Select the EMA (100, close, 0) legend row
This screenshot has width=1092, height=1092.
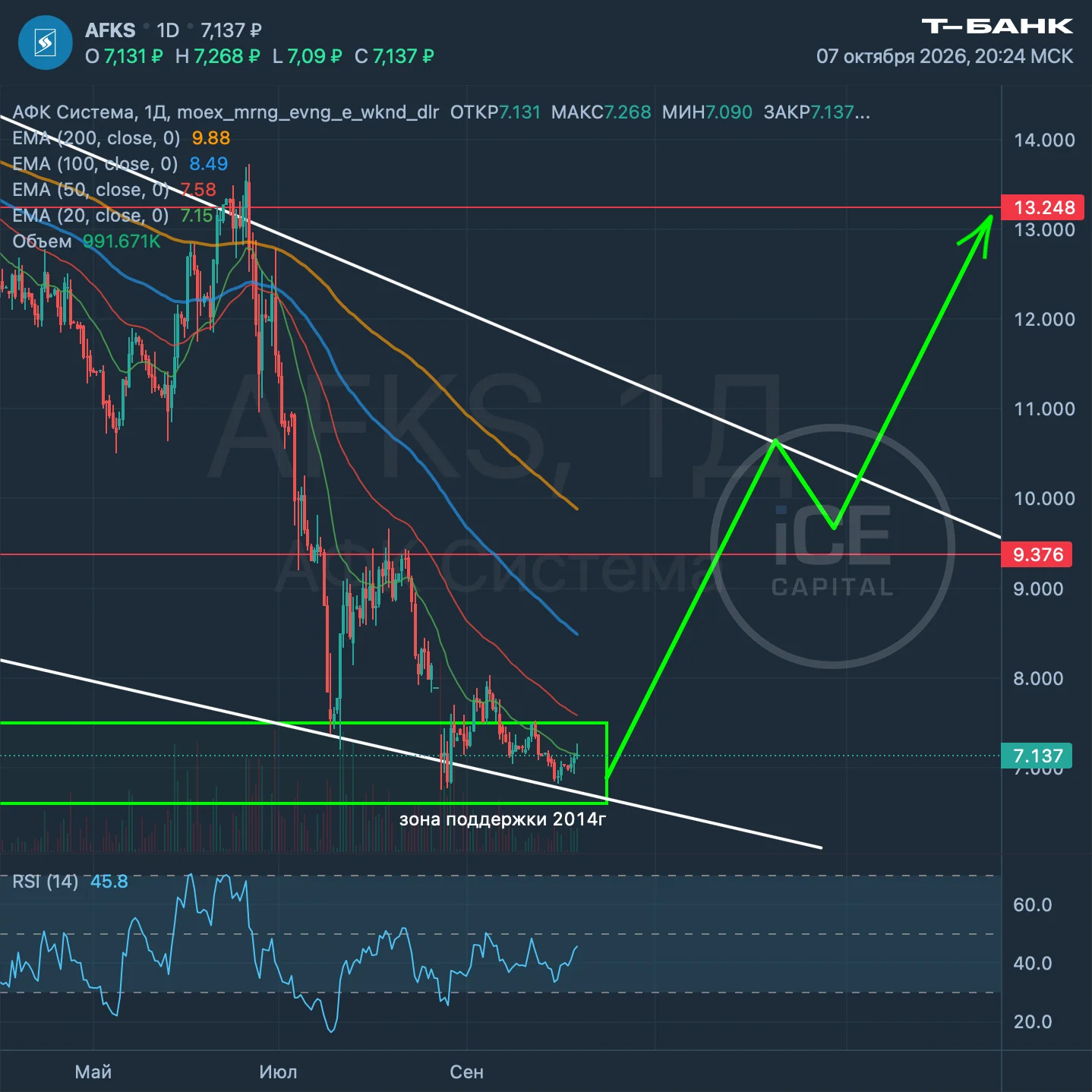(120, 164)
